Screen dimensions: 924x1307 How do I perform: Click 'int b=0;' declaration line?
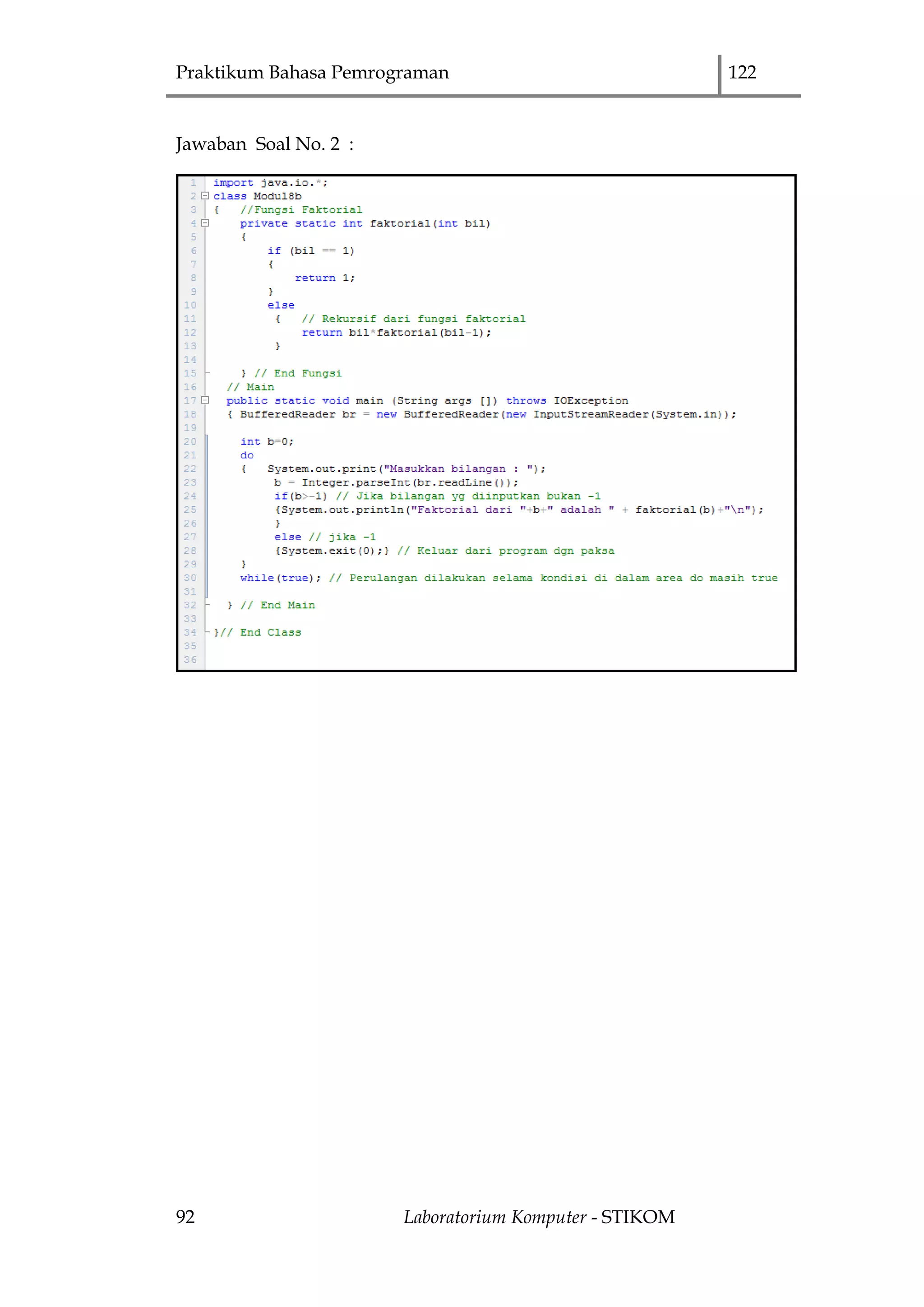coord(267,442)
